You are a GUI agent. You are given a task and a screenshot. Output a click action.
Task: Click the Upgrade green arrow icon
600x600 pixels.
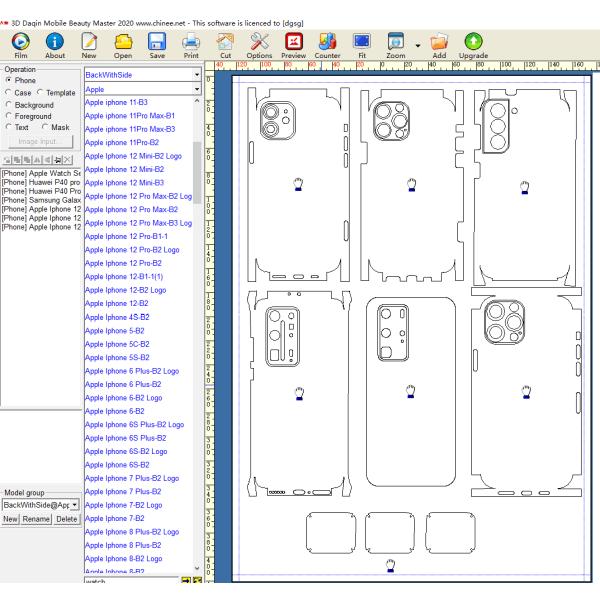point(474,39)
